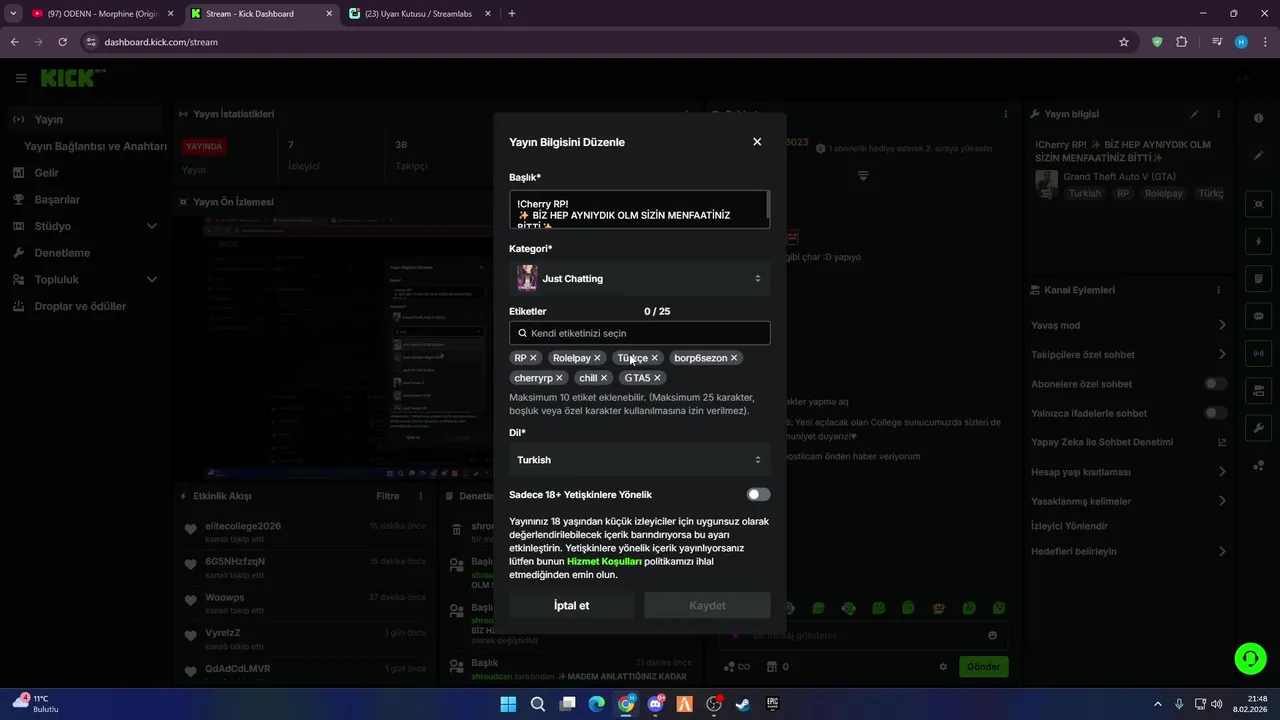Remove the RP tag
The width and height of the screenshot is (1280, 720).
coord(533,358)
